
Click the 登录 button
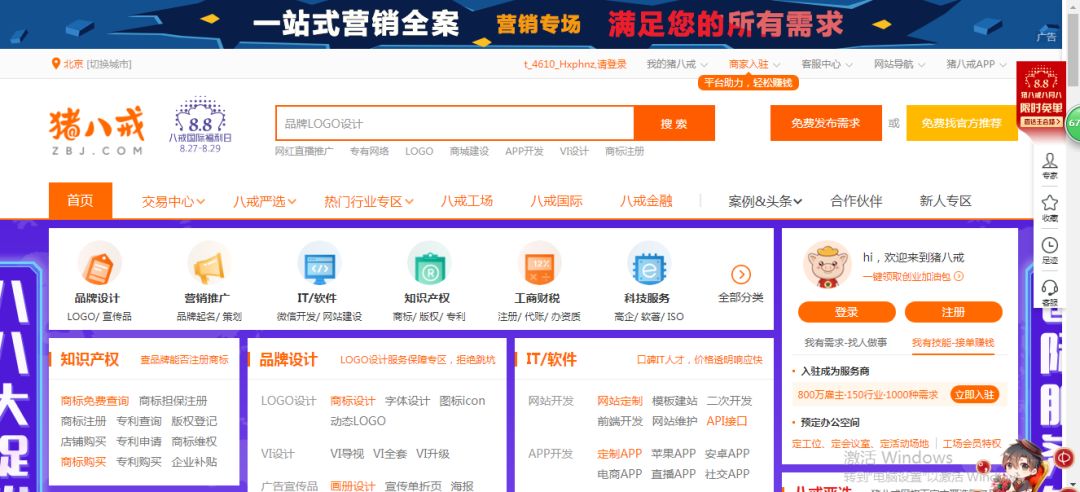point(847,312)
